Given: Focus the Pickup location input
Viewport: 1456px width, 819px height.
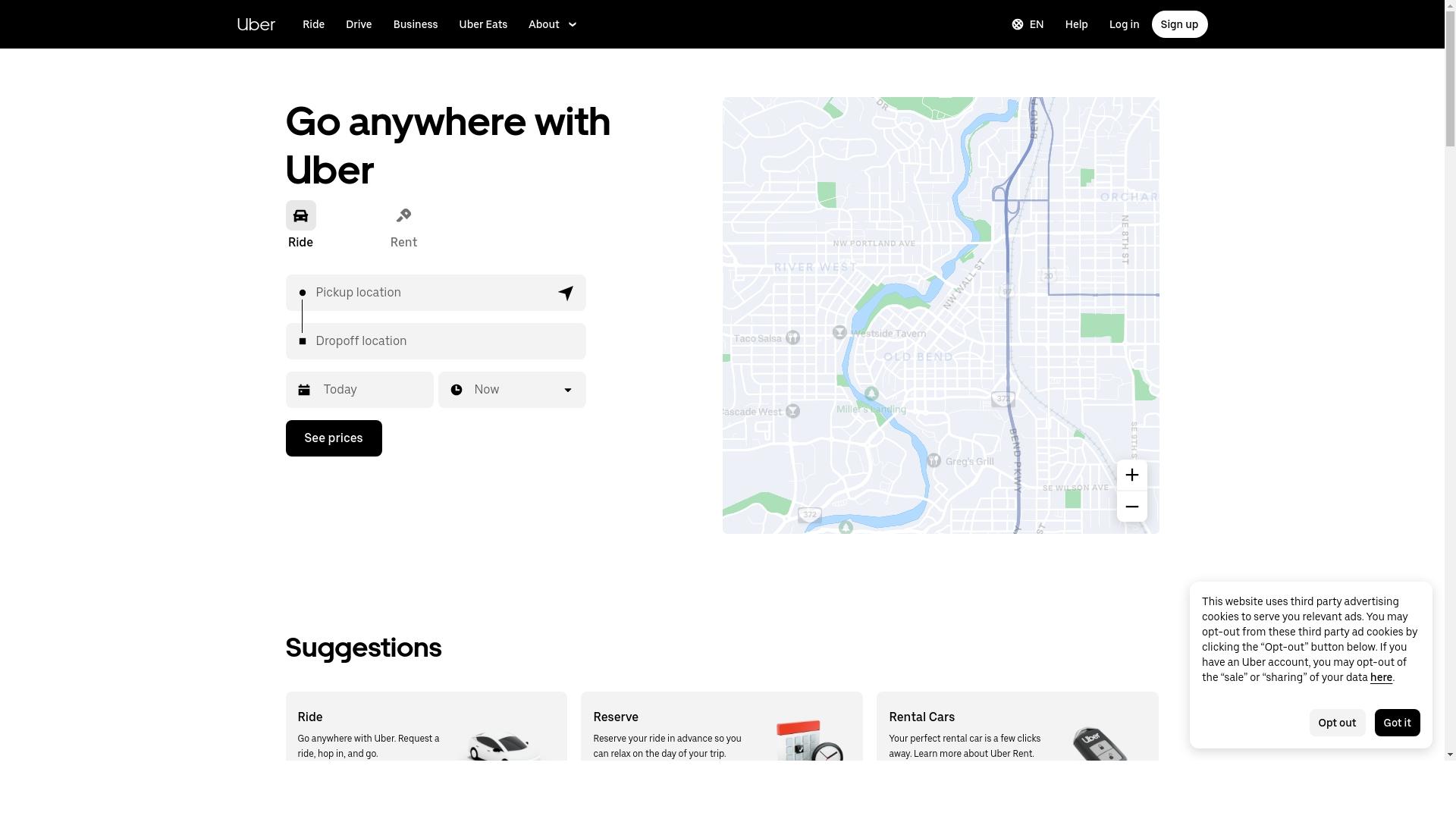Looking at the screenshot, I should tap(435, 293).
